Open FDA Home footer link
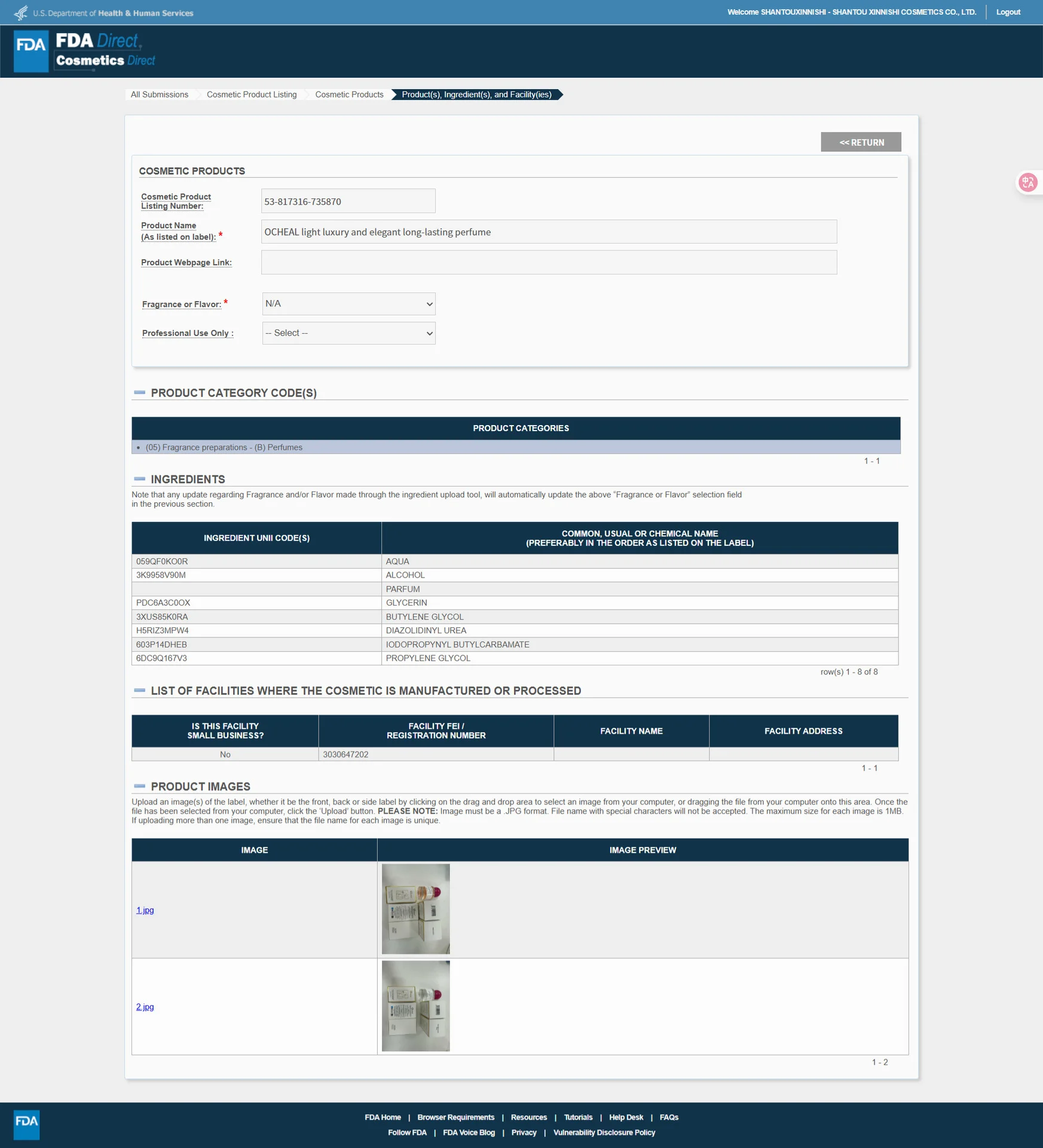The width and height of the screenshot is (1043, 1148). (383, 1118)
